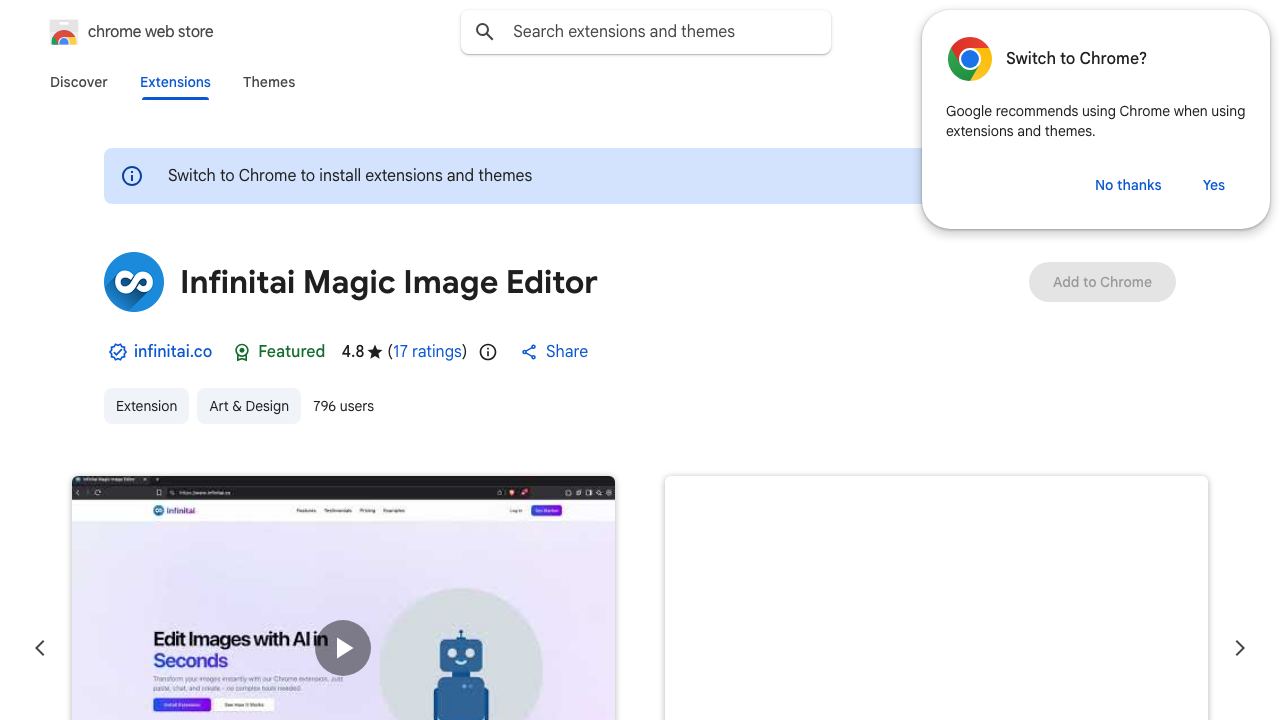Go to previous screenshot arrow
Image resolution: width=1280 pixels, height=720 pixels.
pyautogui.click(x=40, y=648)
